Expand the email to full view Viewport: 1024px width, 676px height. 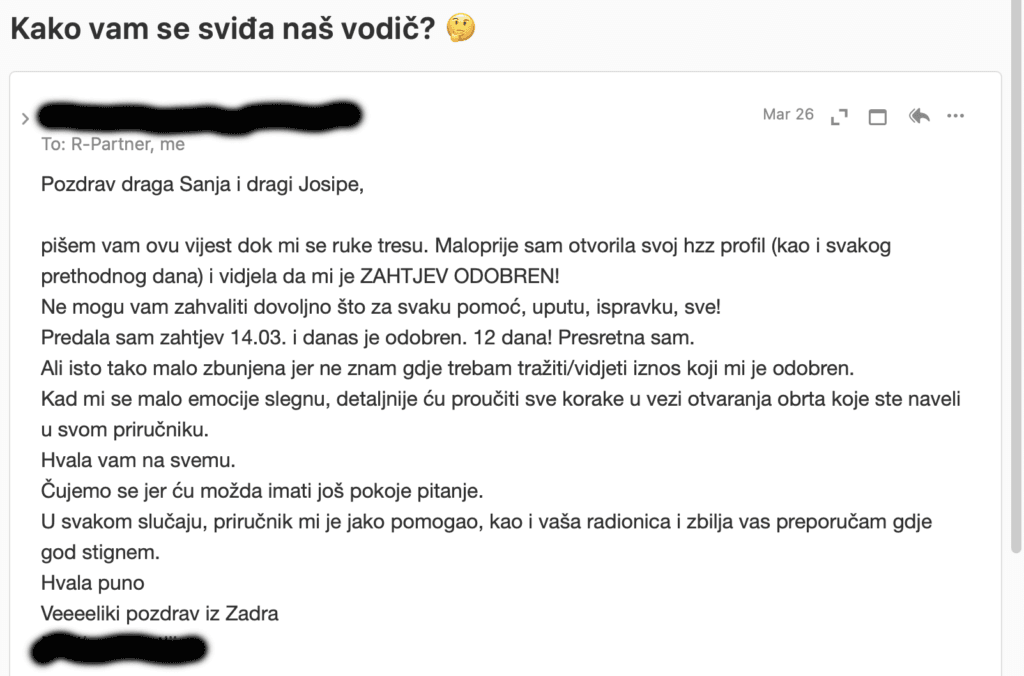pos(839,117)
